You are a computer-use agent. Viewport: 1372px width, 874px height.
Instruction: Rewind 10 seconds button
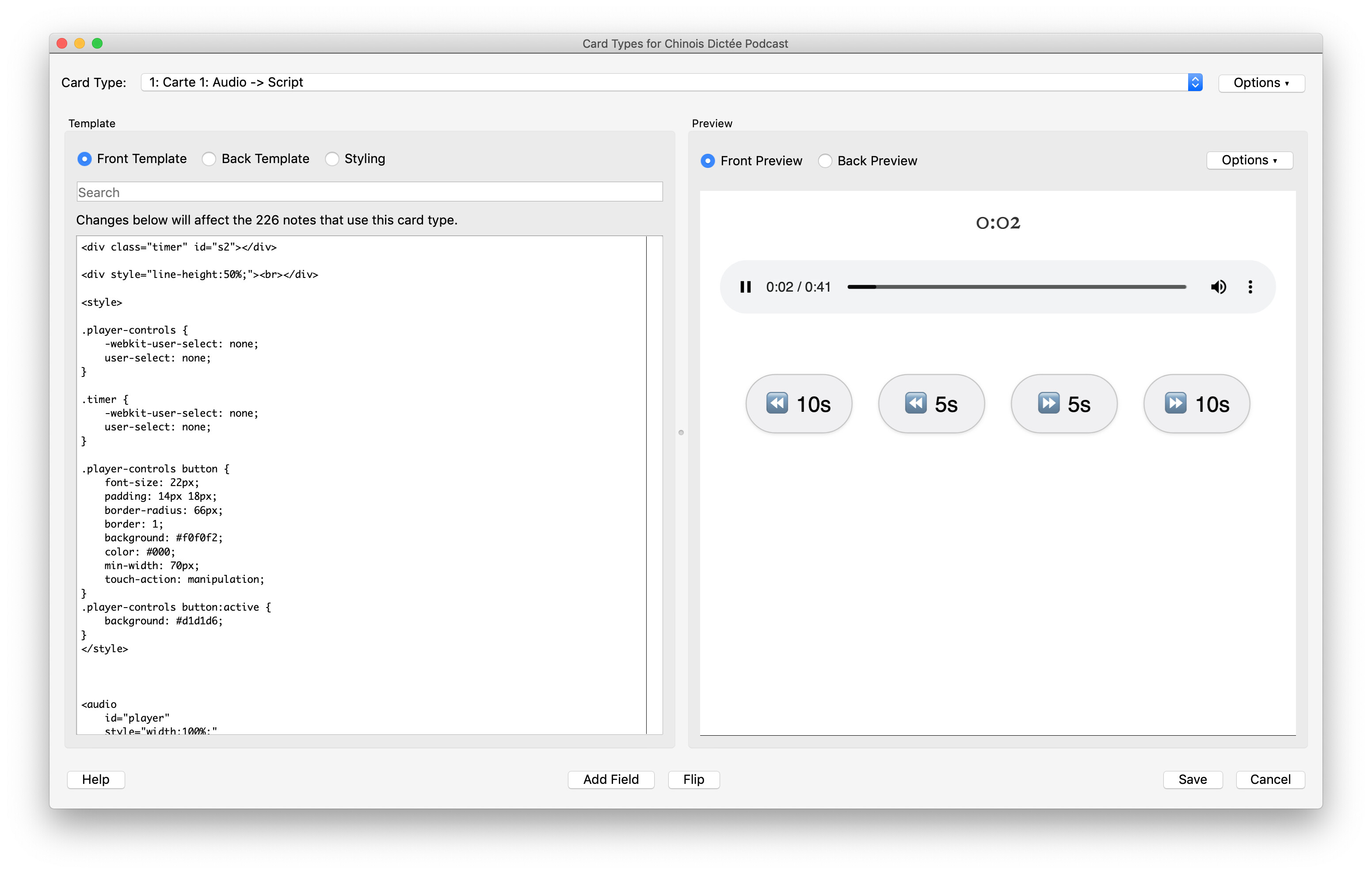pos(798,404)
